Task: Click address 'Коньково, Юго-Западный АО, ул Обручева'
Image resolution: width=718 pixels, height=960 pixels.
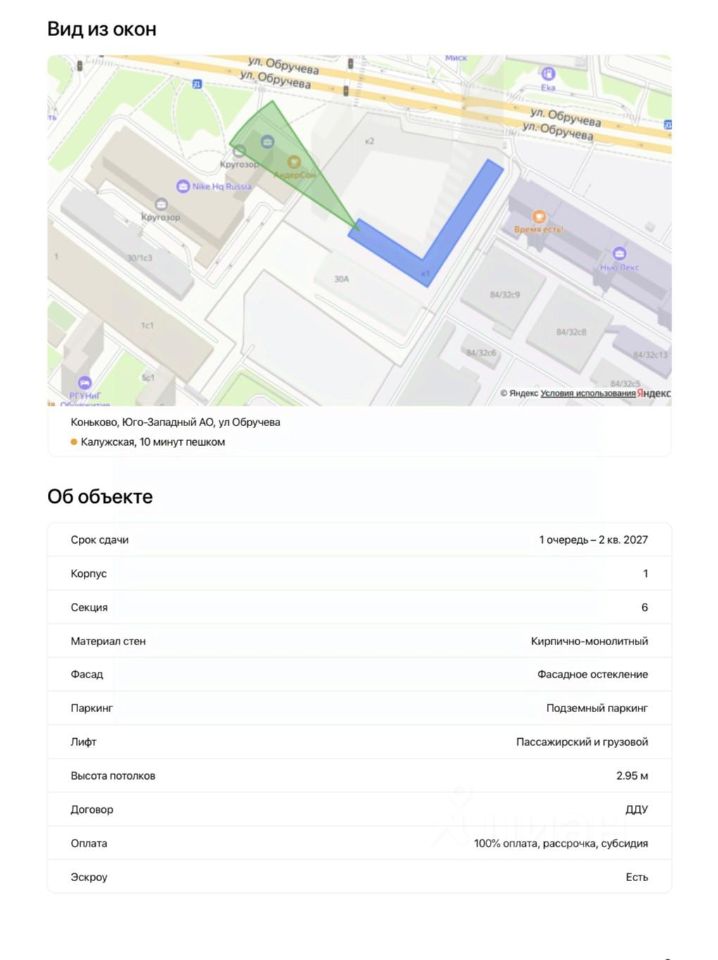Action: pyautogui.click(x=176, y=422)
